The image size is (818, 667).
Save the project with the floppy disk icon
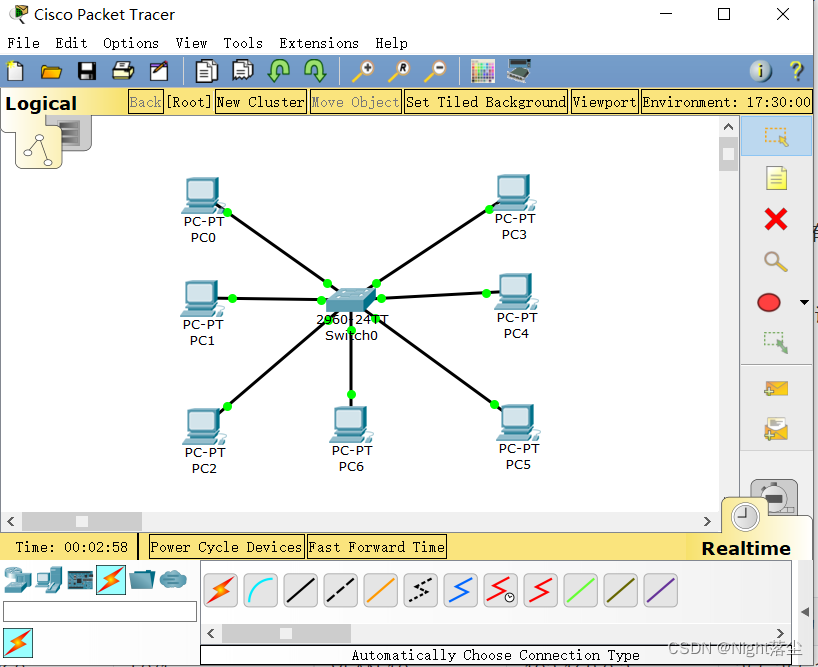click(x=87, y=71)
